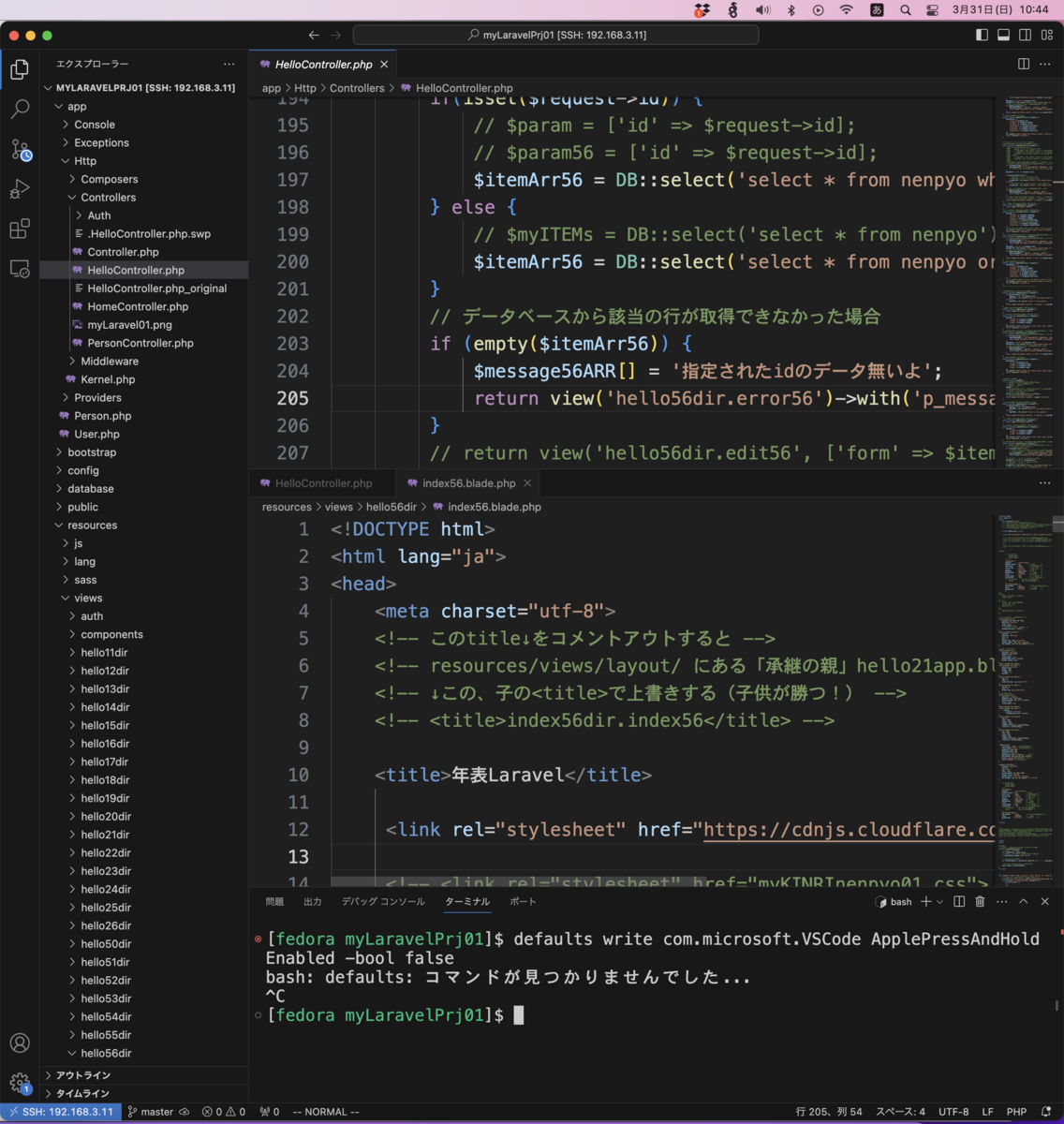Open the Manage settings gear icon
Image resolution: width=1064 pixels, height=1124 pixels.
(x=21, y=1084)
